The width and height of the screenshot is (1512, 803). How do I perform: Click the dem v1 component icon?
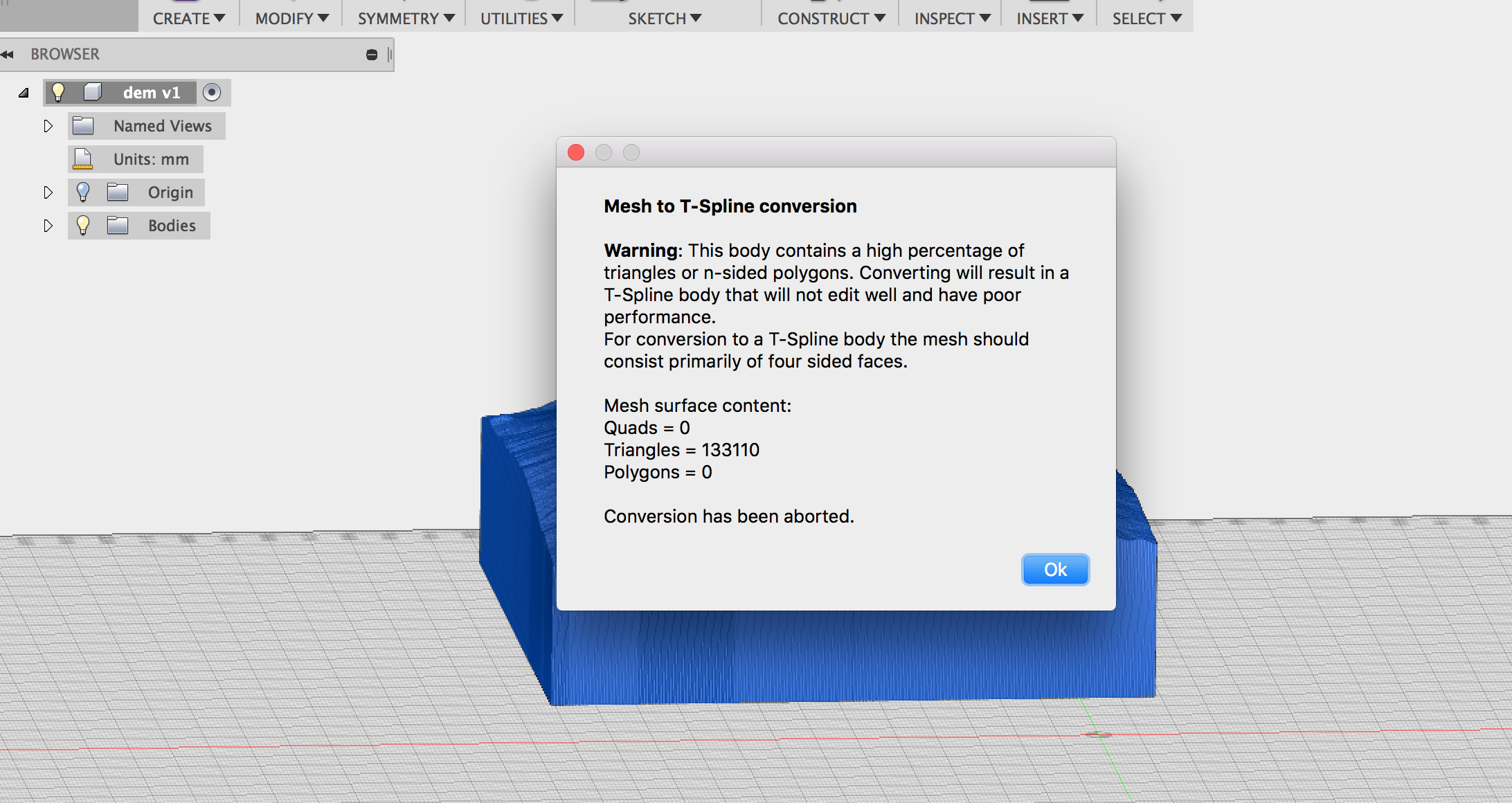click(x=93, y=92)
